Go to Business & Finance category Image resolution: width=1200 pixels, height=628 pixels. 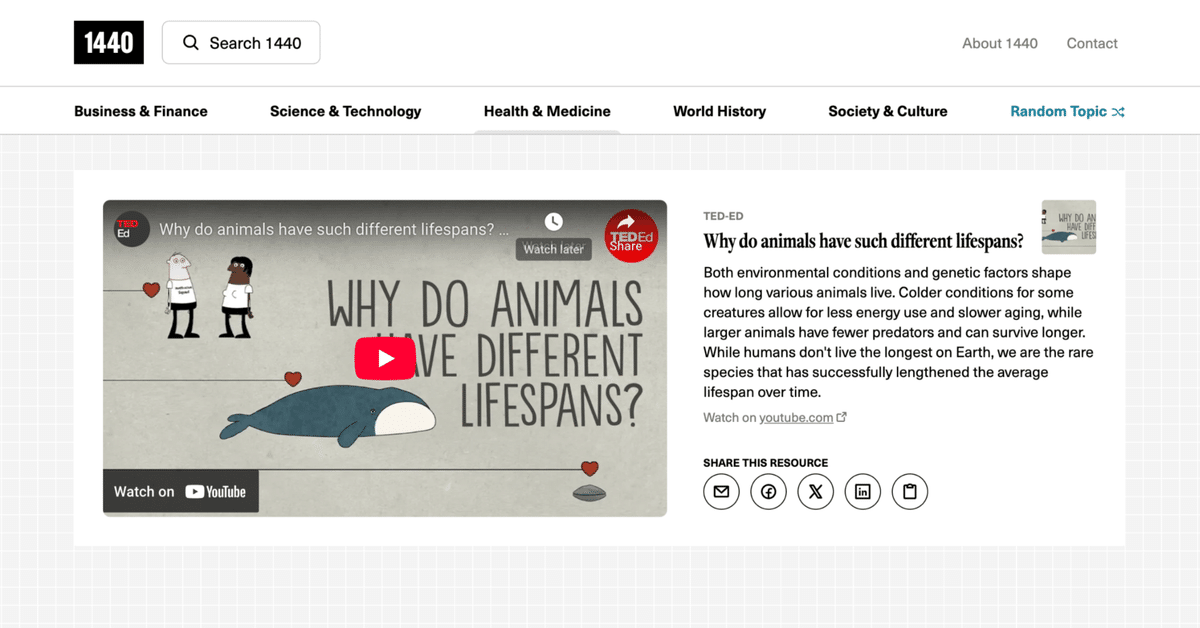tap(141, 111)
